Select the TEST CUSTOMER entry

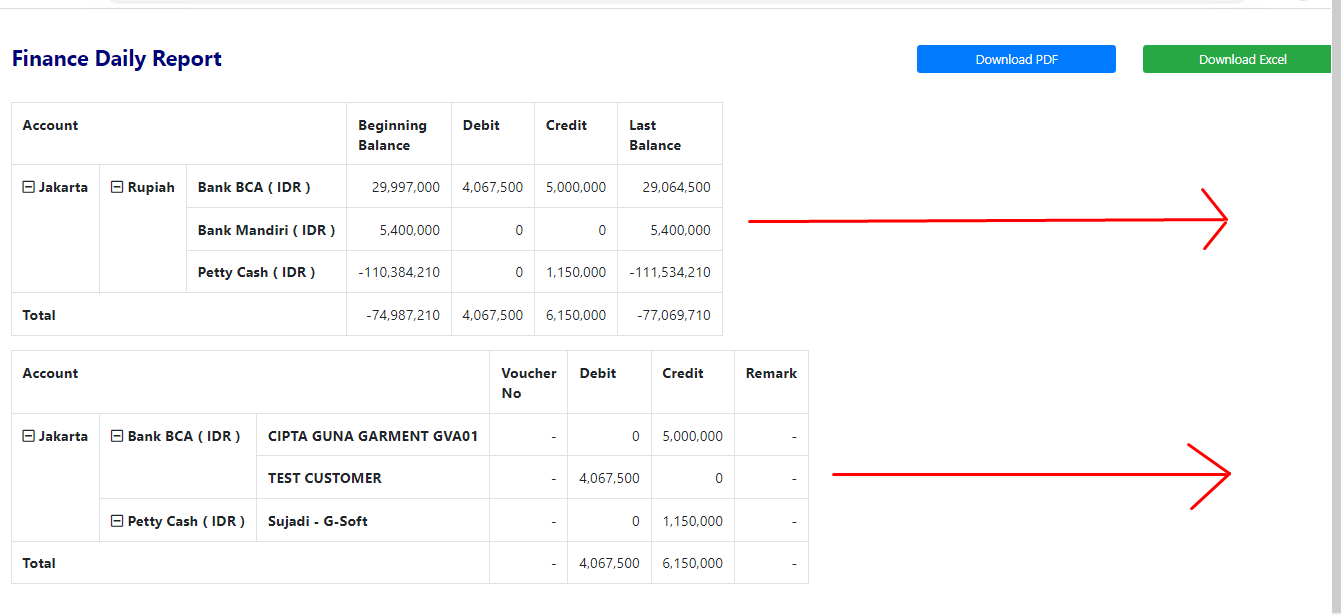(324, 477)
